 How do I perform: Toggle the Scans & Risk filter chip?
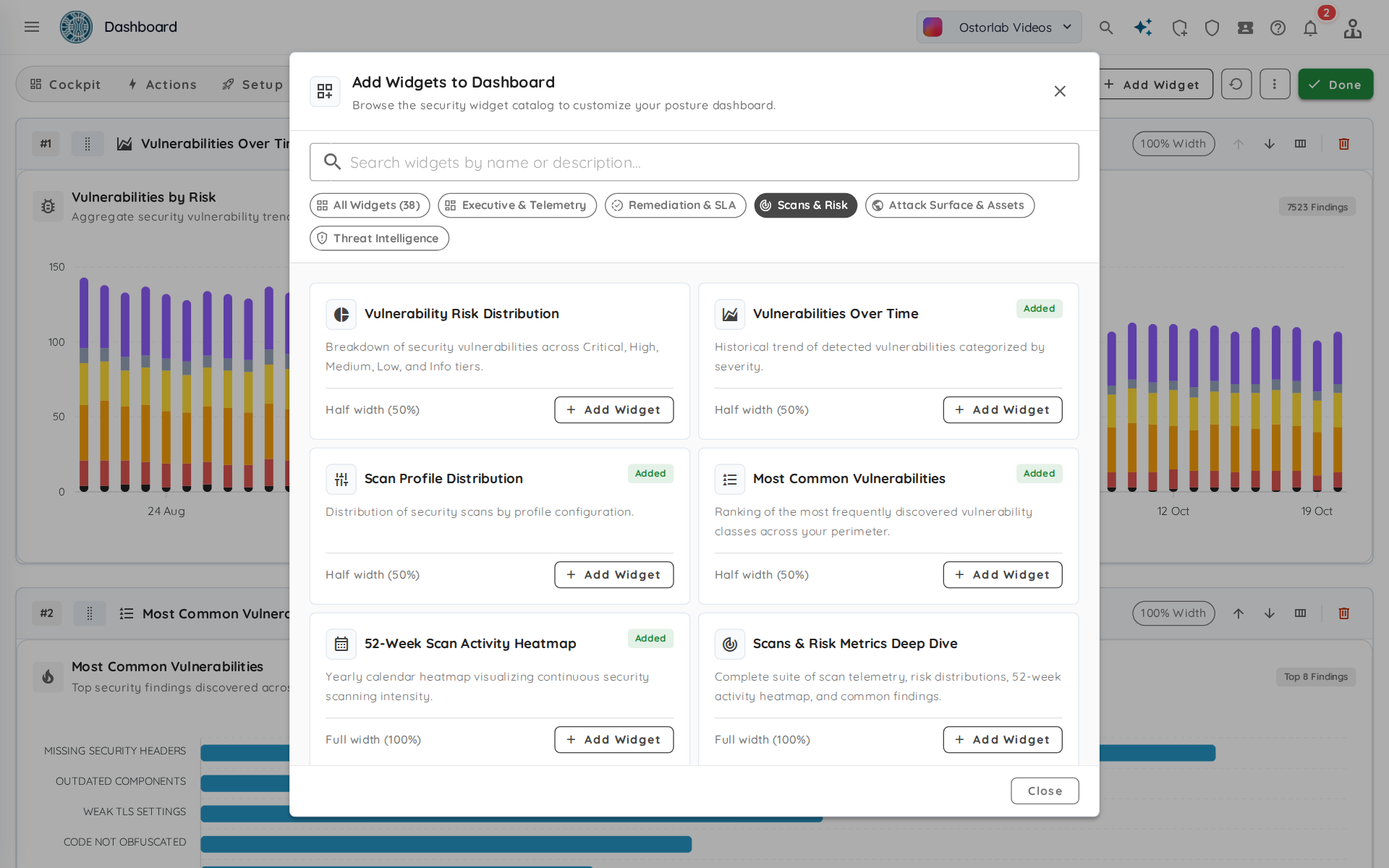click(x=805, y=205)
